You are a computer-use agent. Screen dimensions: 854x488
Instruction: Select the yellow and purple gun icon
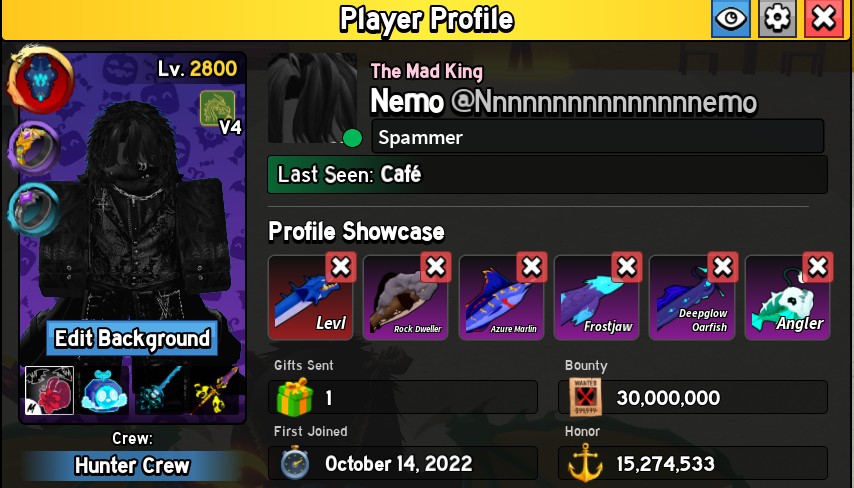point(216,392)
